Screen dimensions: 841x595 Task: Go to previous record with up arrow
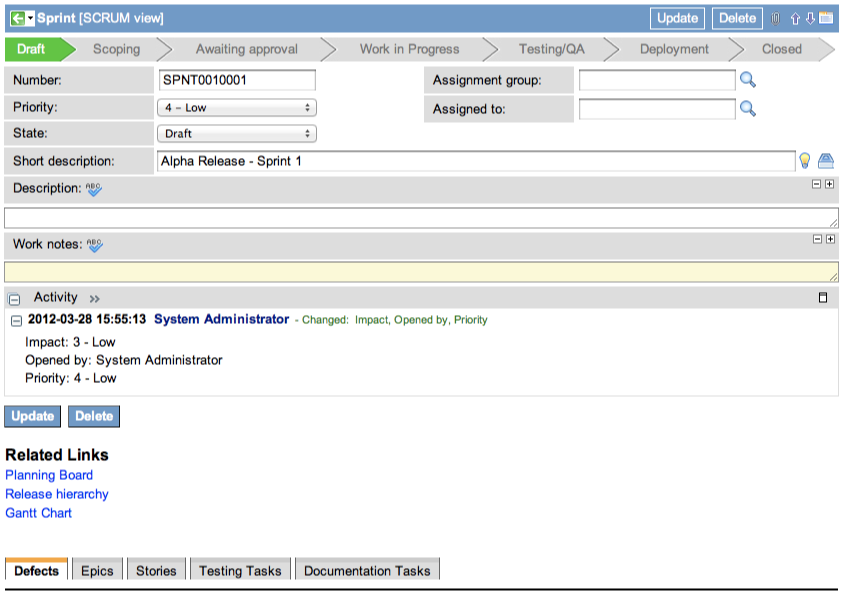[795, 18]
